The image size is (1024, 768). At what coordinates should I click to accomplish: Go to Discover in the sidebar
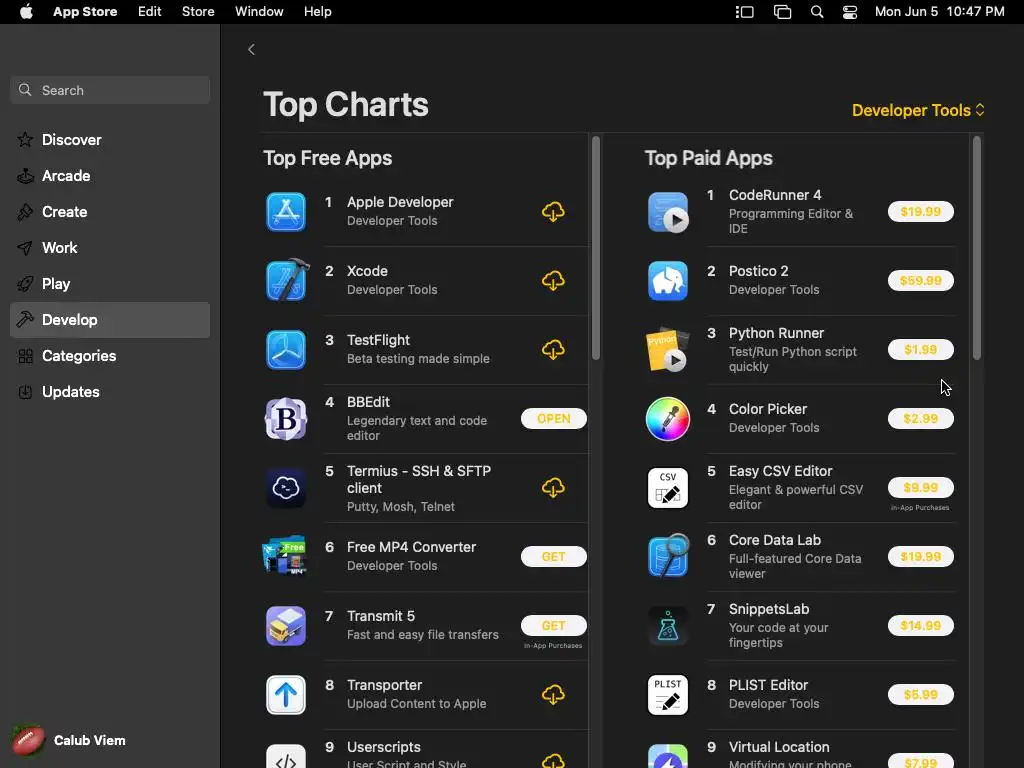pos(110,140)
